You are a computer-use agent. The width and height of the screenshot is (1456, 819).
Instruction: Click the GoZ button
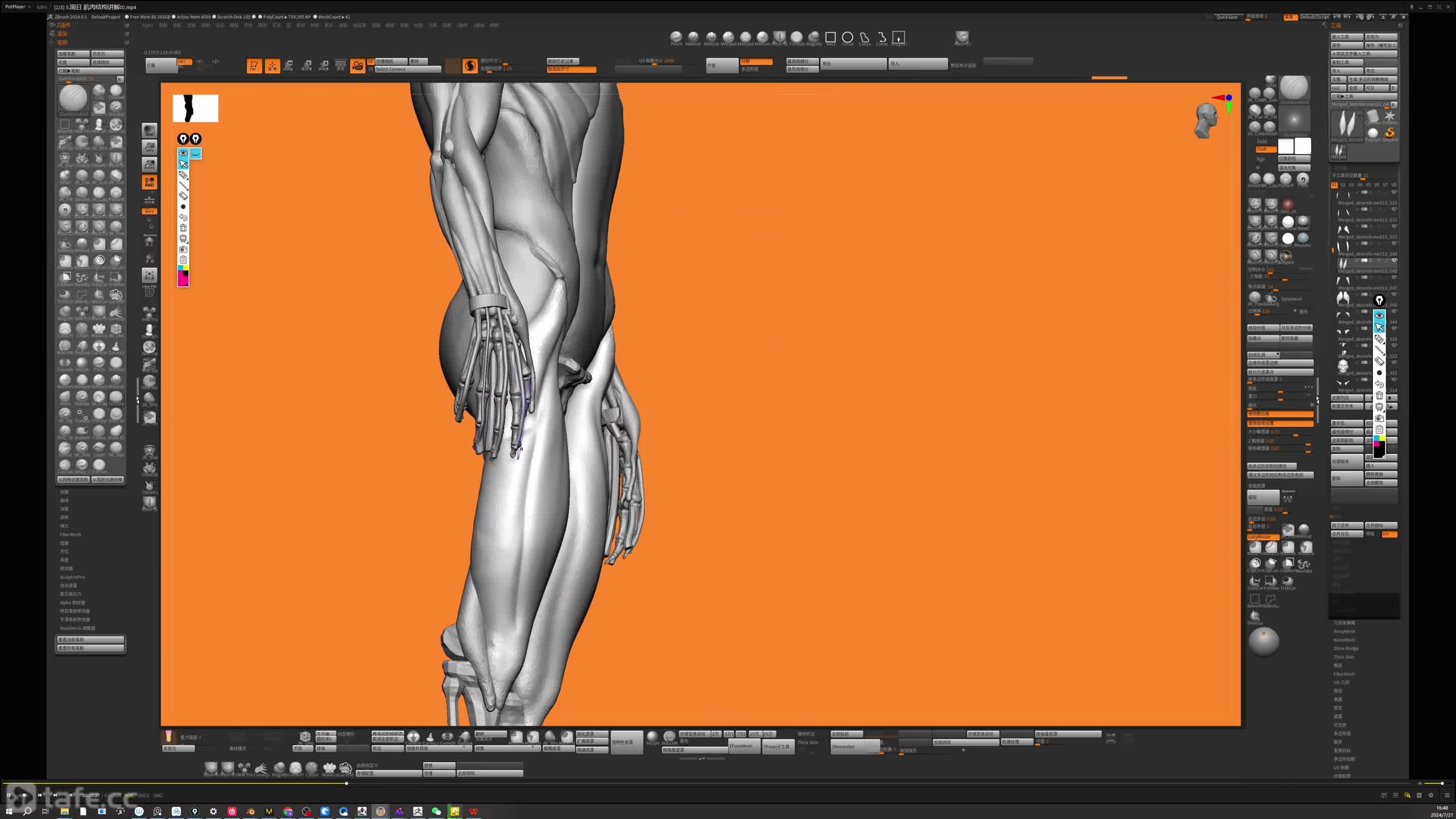(1337, 88)
